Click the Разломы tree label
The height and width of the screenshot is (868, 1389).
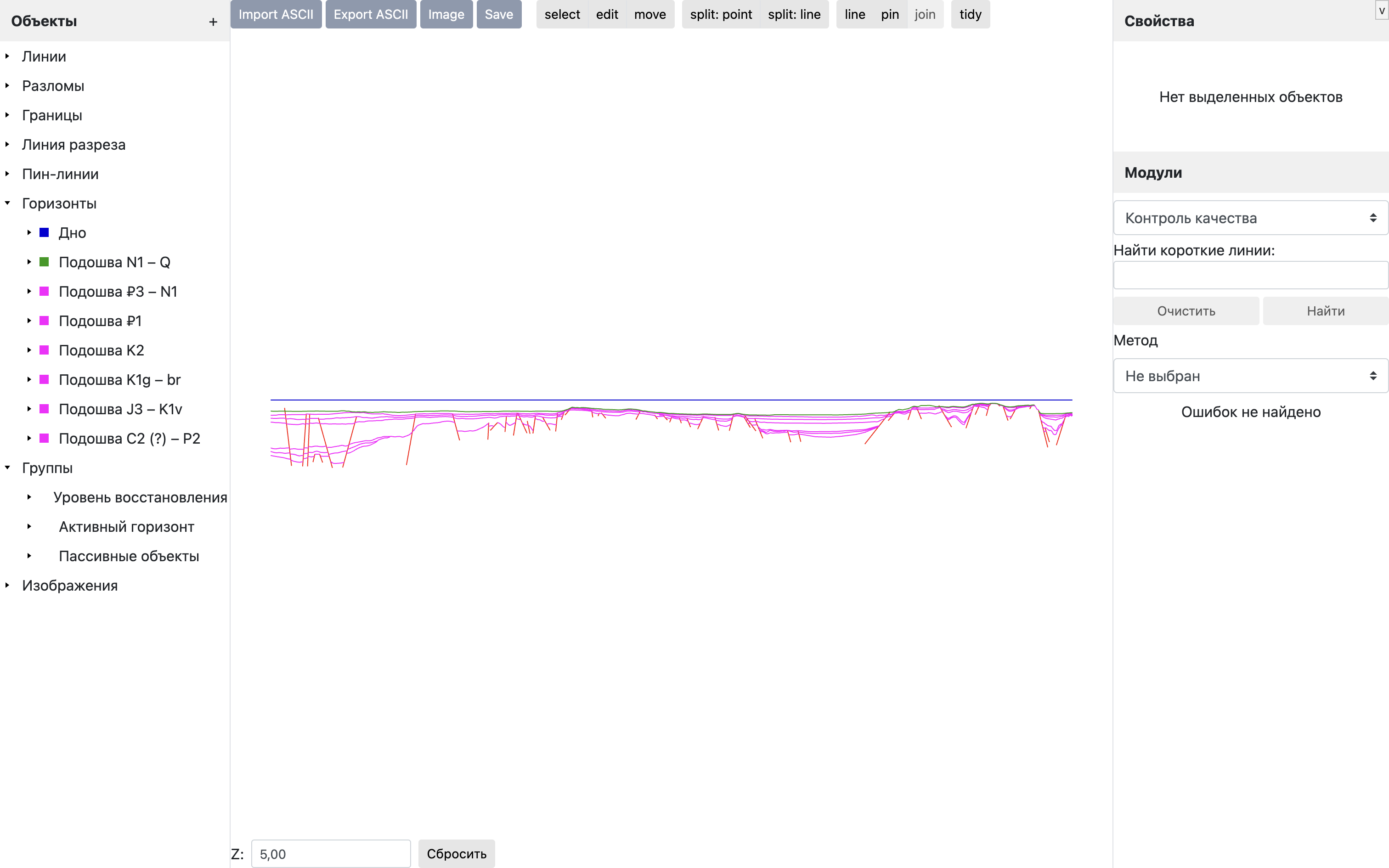click(x=53, y=85)
